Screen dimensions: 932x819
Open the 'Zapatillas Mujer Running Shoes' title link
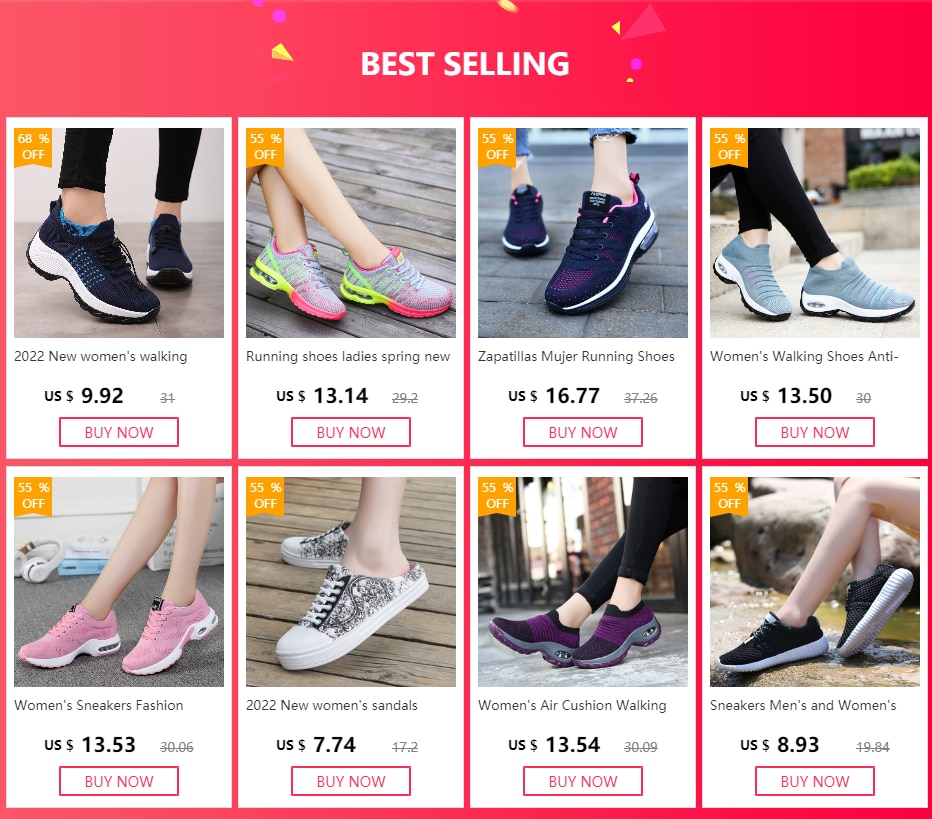(576, 357)
